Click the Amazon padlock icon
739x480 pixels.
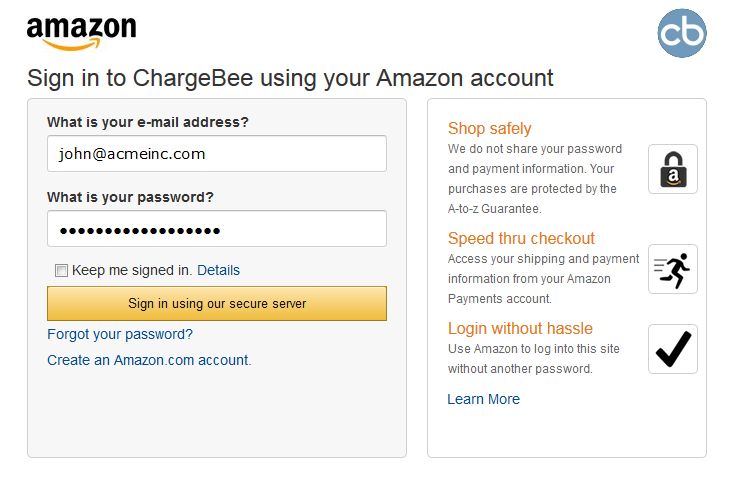click(x=673, y=169)
